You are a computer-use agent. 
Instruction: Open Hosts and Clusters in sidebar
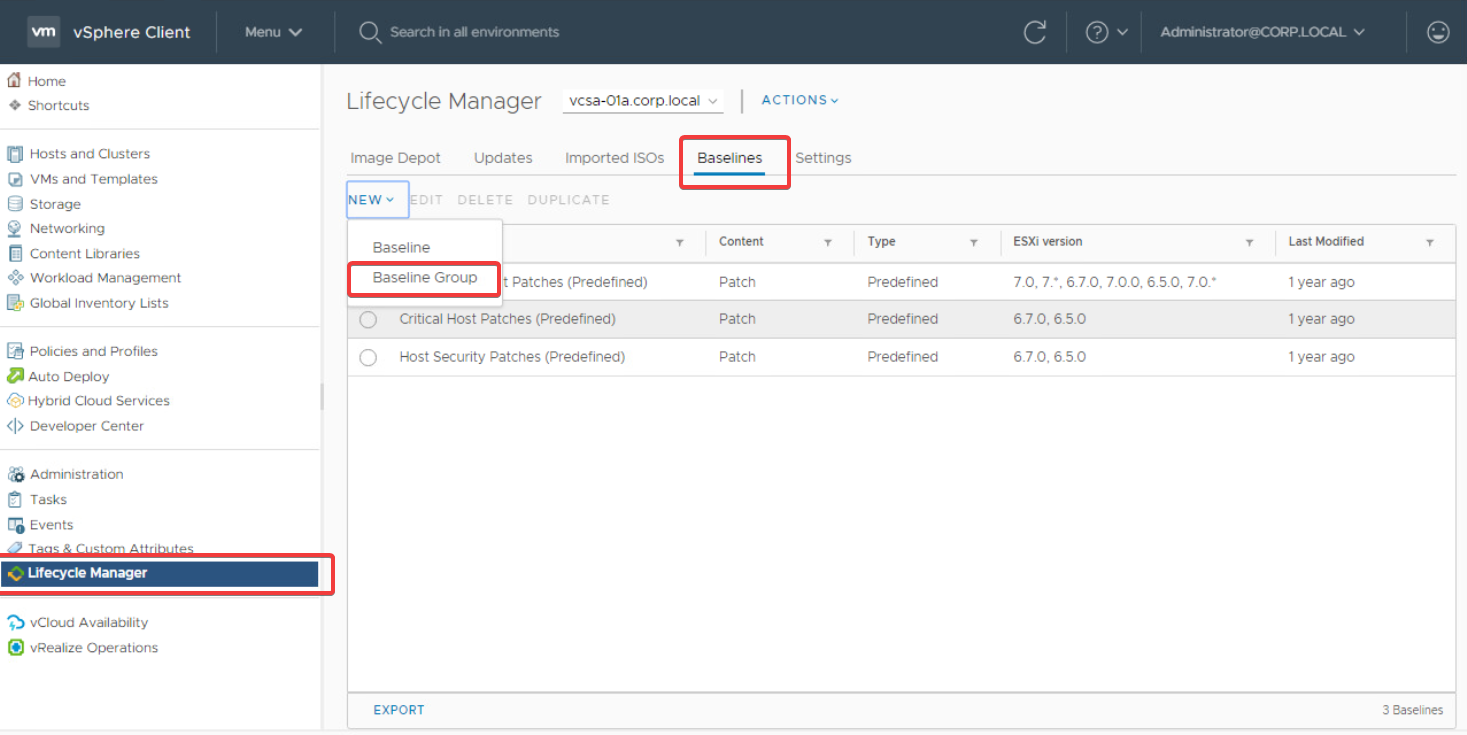90,154
